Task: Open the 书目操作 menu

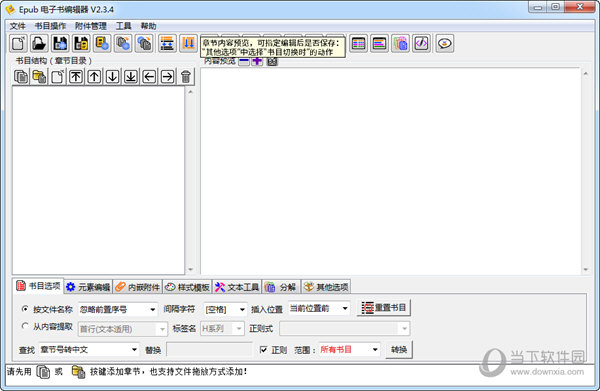Action: click(50, 26)
